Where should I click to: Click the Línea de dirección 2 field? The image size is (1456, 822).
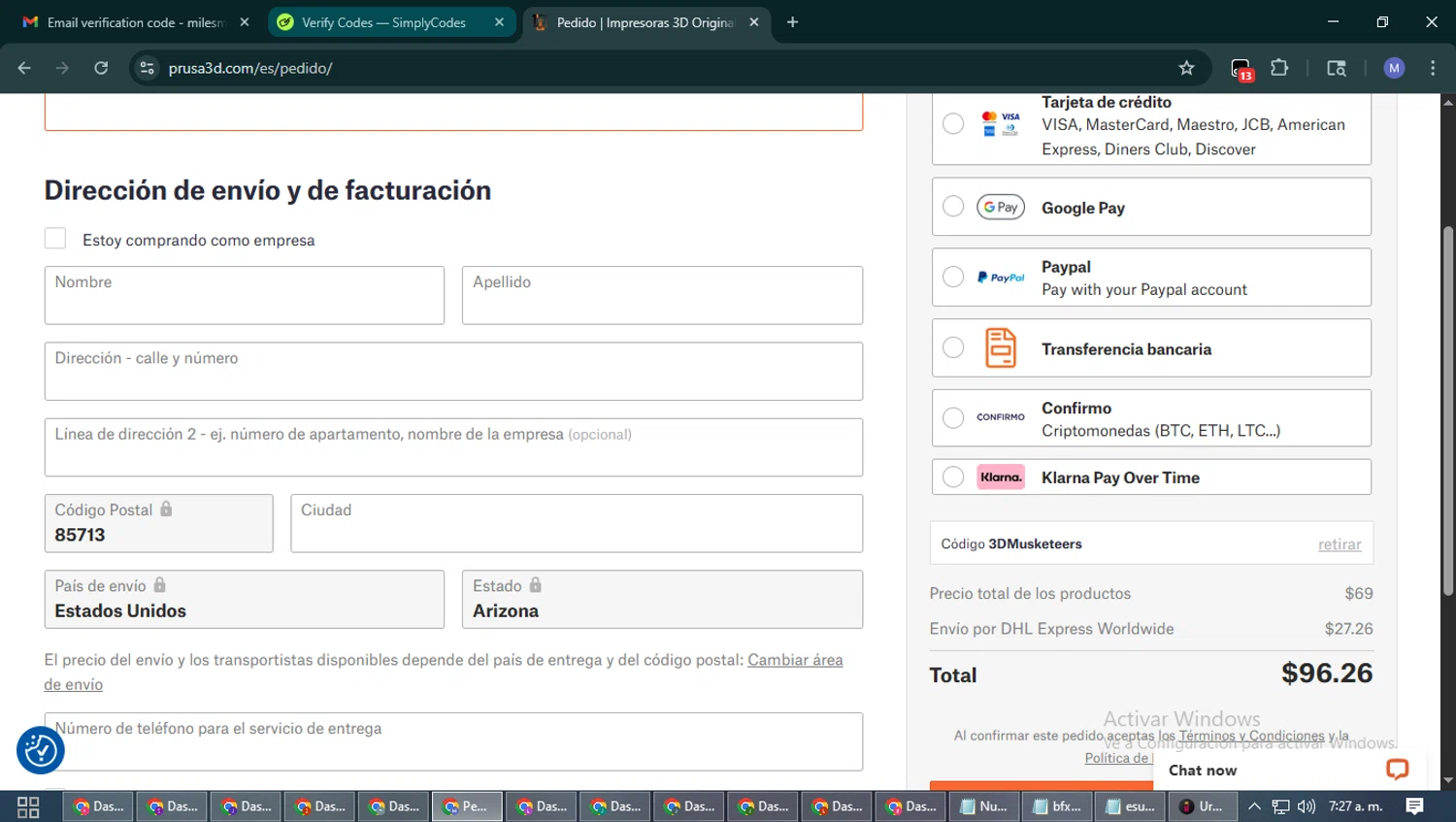pyautogui.click(x=453, y=447)
